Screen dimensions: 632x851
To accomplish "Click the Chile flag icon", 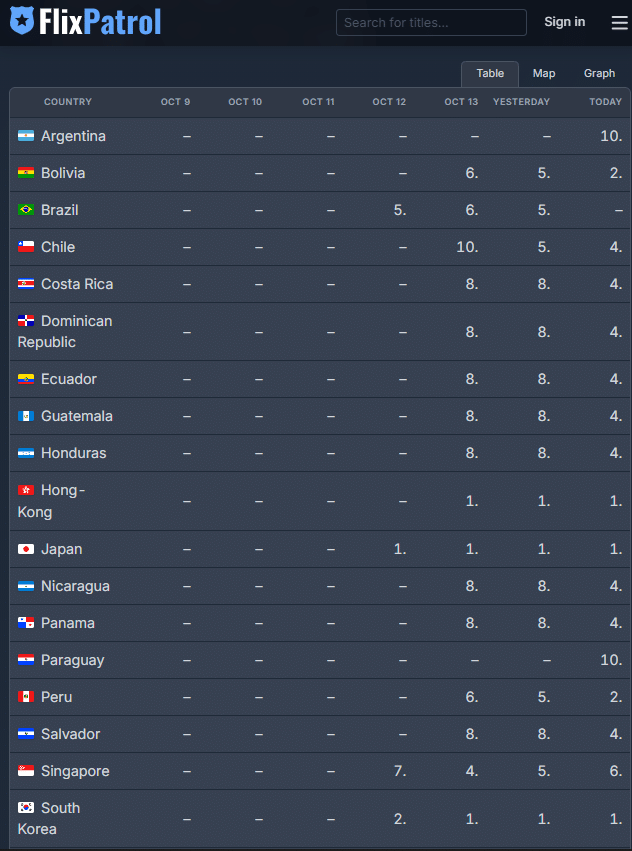I will pyautogui.click(x=26, y=247).
